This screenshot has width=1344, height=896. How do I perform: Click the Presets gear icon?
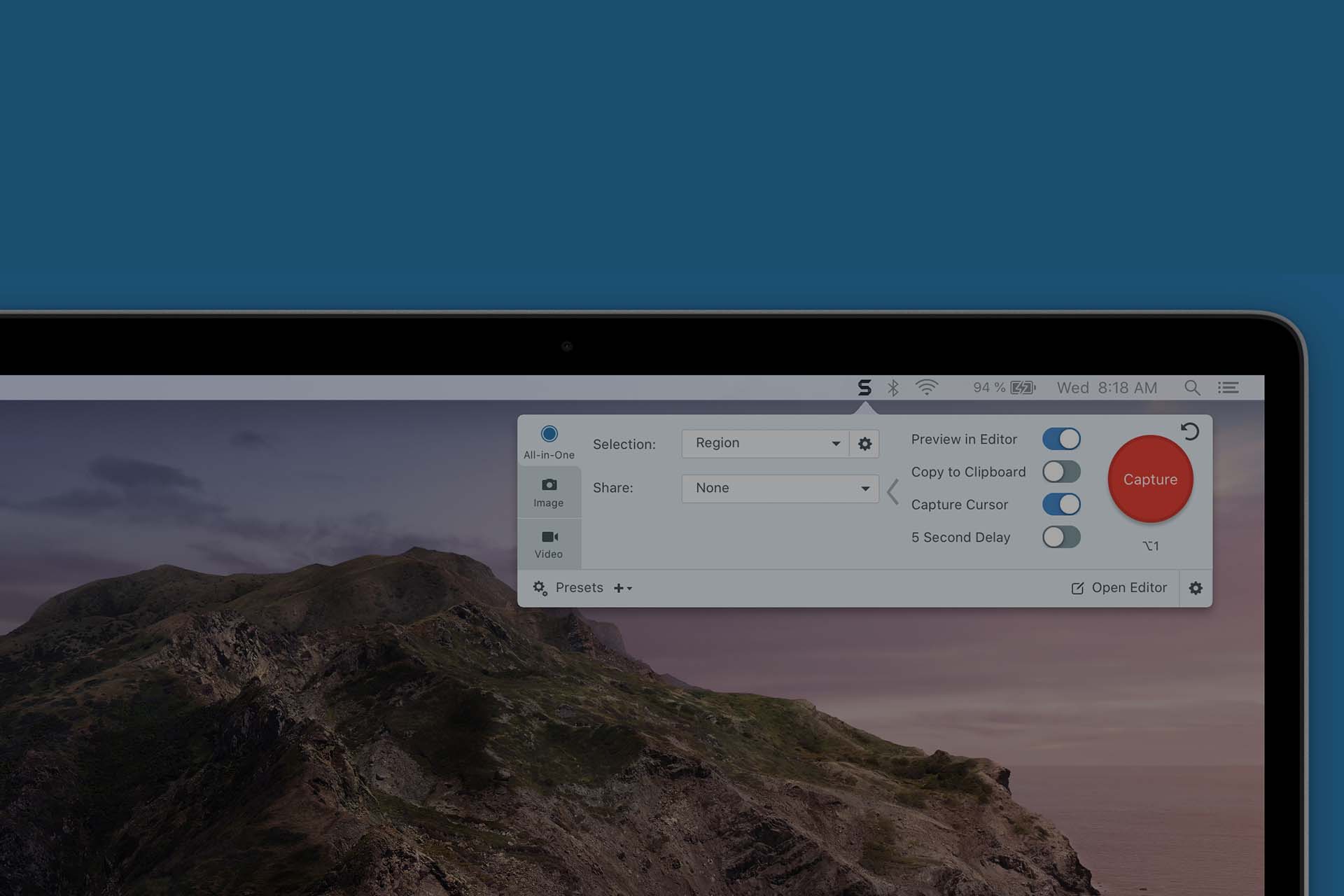click(540, 588)
